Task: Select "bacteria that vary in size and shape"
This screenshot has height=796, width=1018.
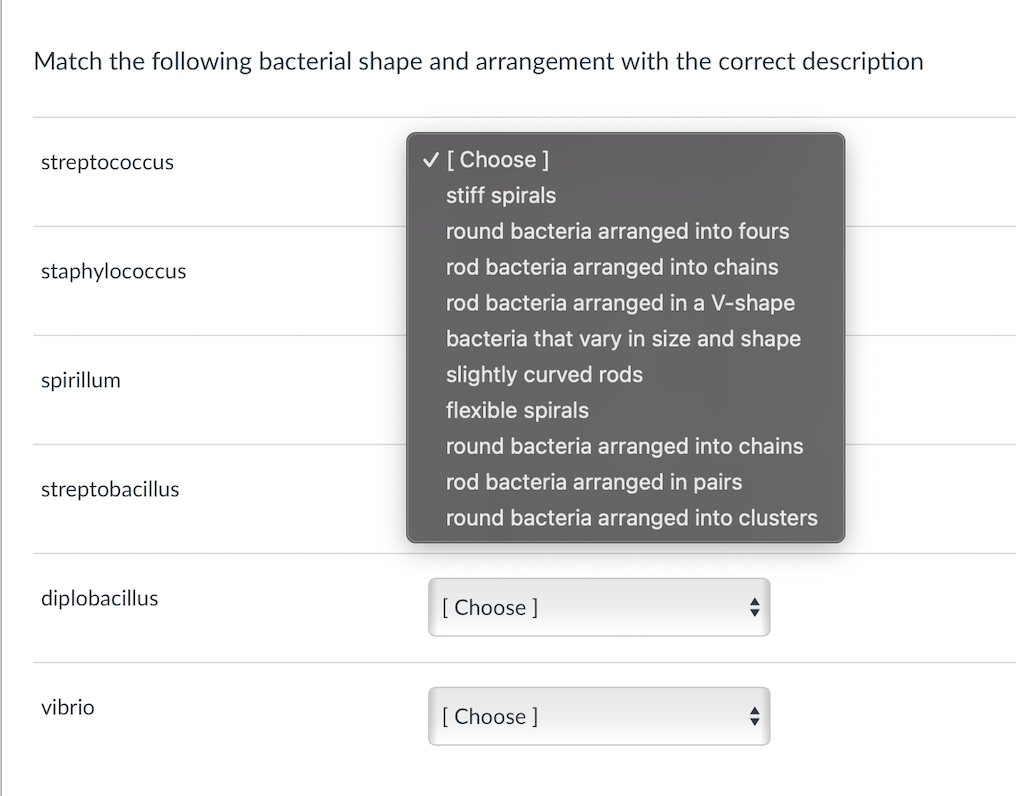Action: (x=623, y=339)
